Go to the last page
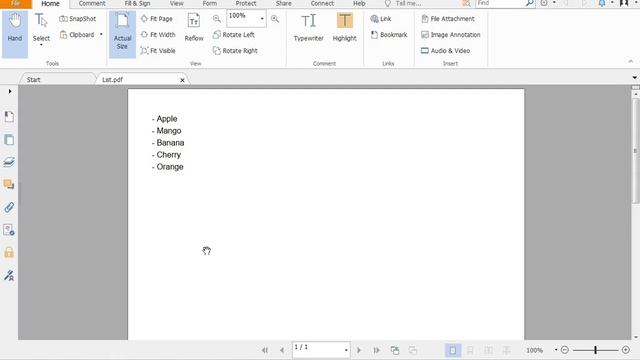 pyautogui.click(x=376, y=350)
